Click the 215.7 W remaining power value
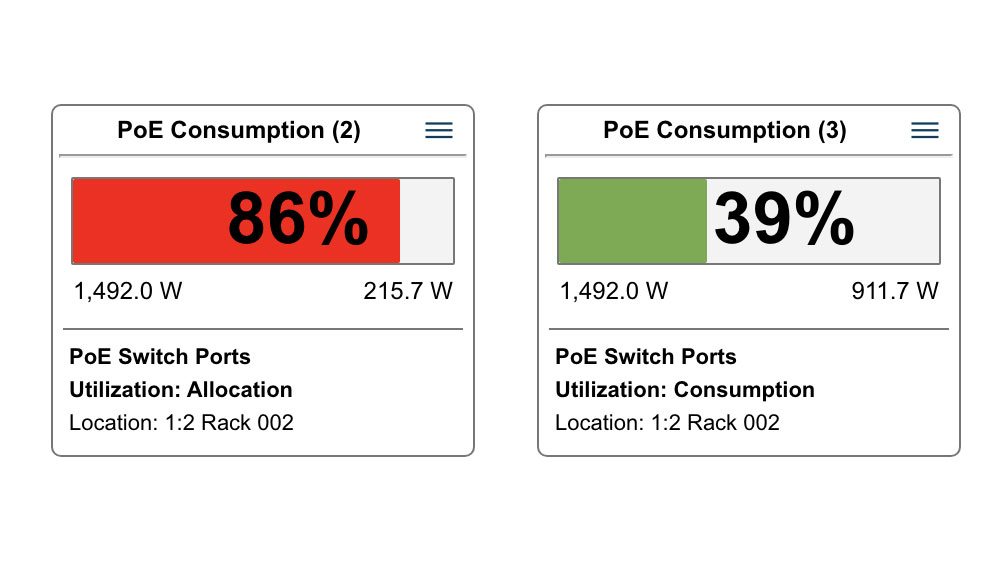The width and height of the screenshot is (1000, 562). pos(408,292)
